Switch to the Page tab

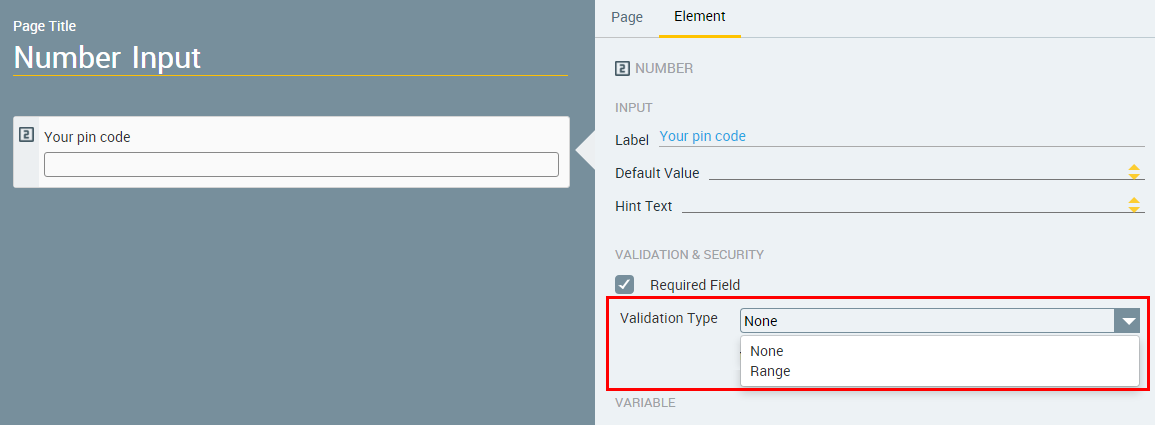[x=627, y=17]
